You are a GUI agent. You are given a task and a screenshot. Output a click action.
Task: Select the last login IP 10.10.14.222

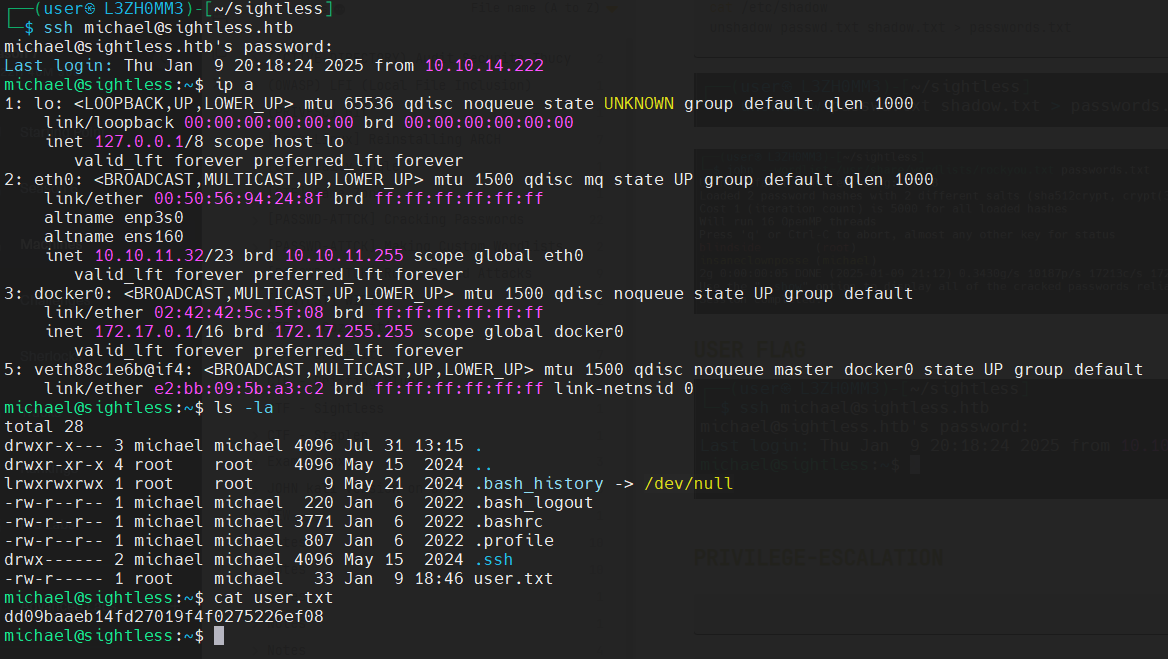pos(484,66)
